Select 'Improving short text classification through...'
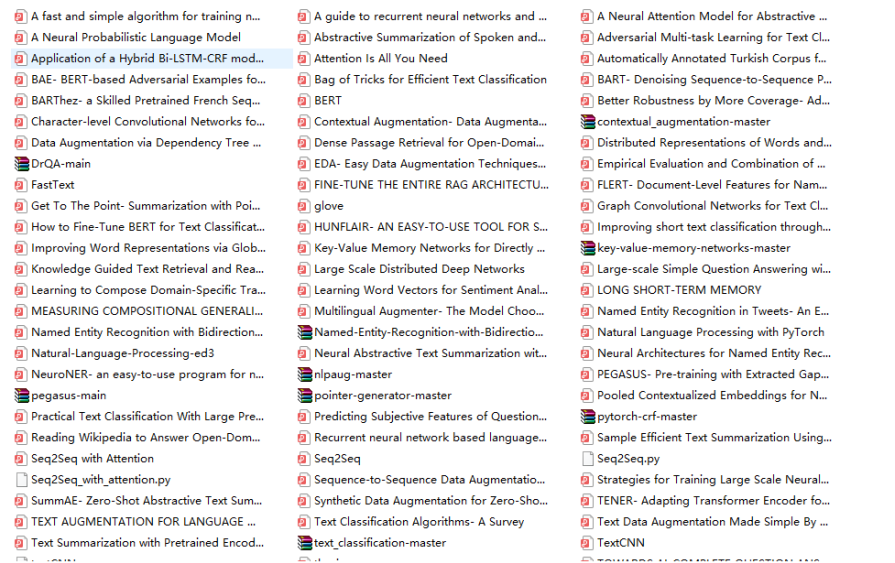The width and height of the screenshot is (895, 563). click(713, 227)
